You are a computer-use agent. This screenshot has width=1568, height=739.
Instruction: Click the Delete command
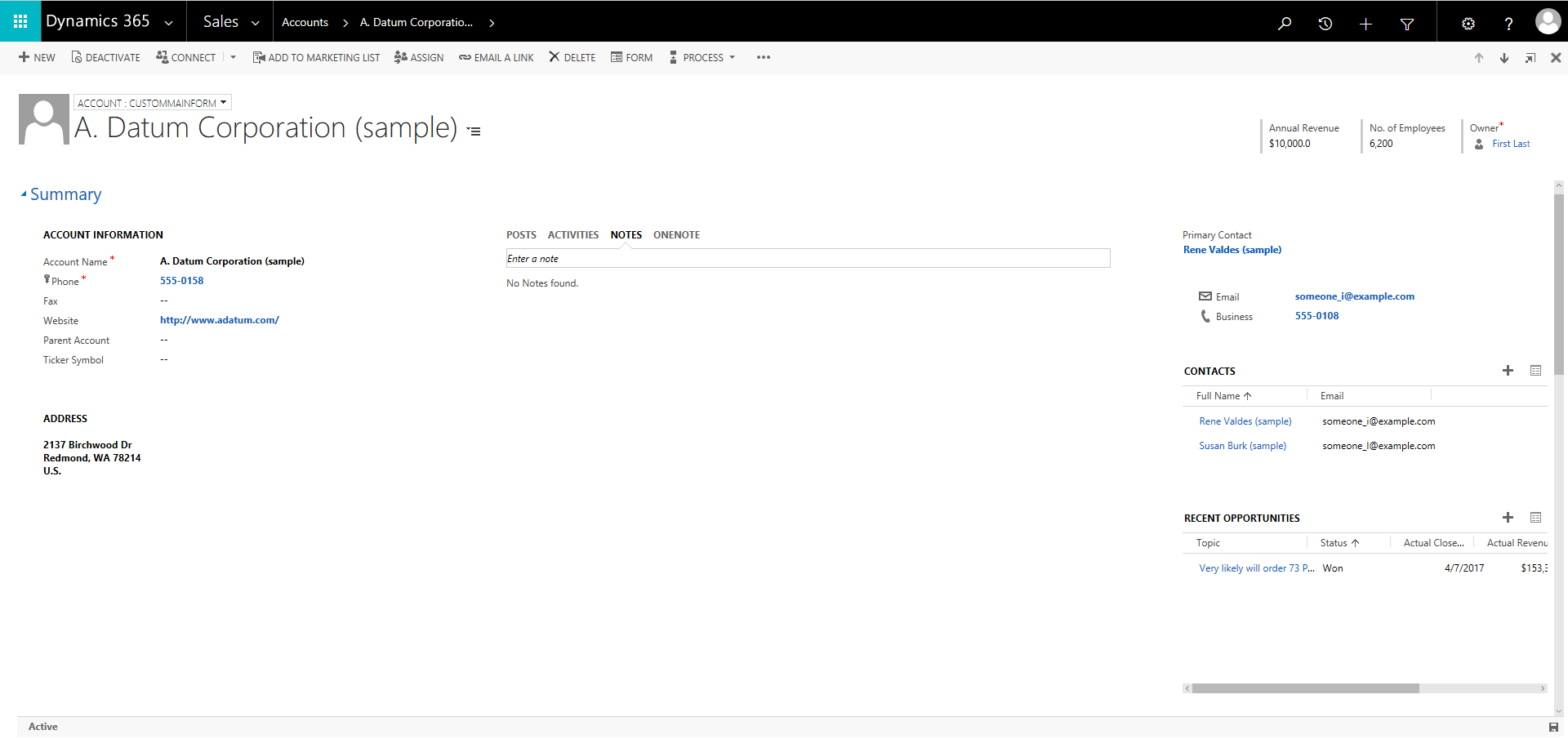572,57
